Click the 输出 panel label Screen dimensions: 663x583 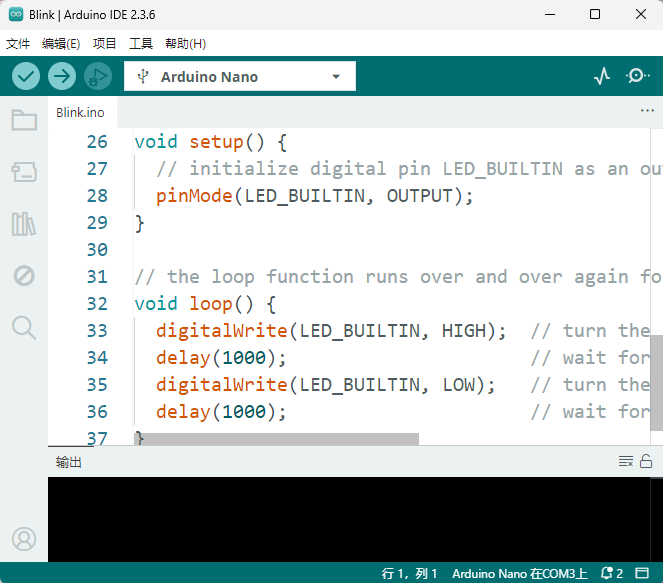tap(68, 462)
